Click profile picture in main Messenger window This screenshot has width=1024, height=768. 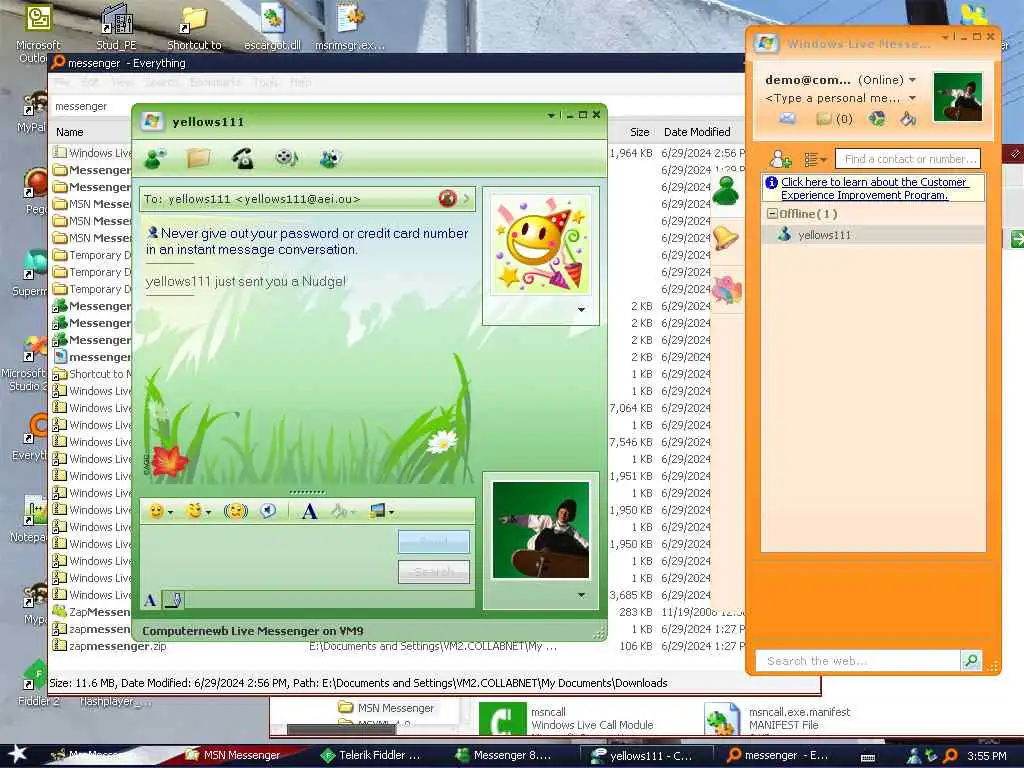pos(957,97)
